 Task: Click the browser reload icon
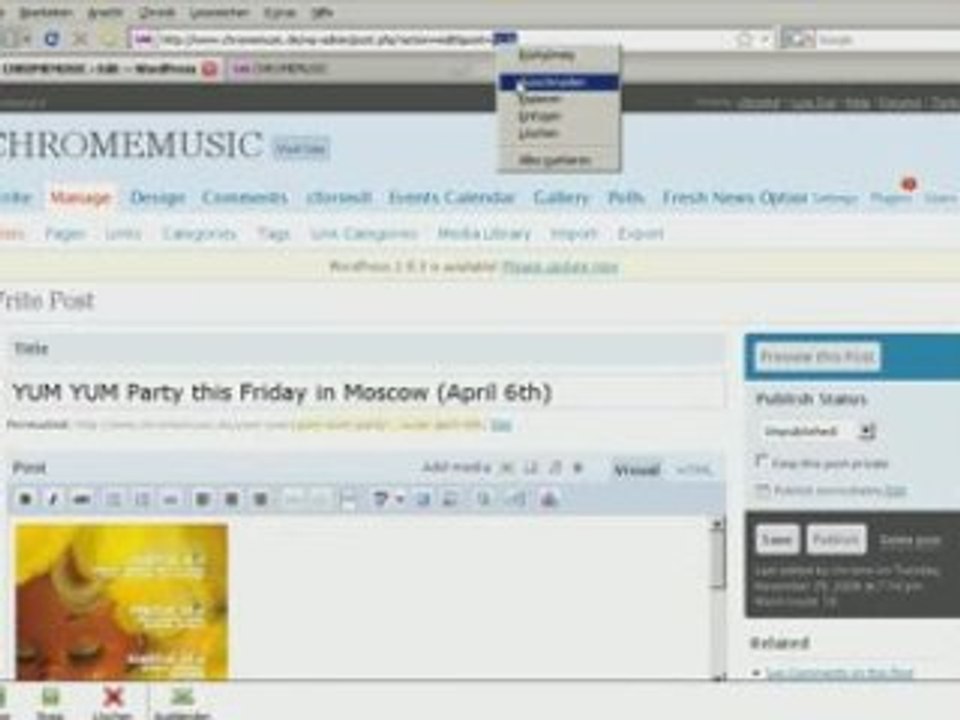[x=52, y=39]
